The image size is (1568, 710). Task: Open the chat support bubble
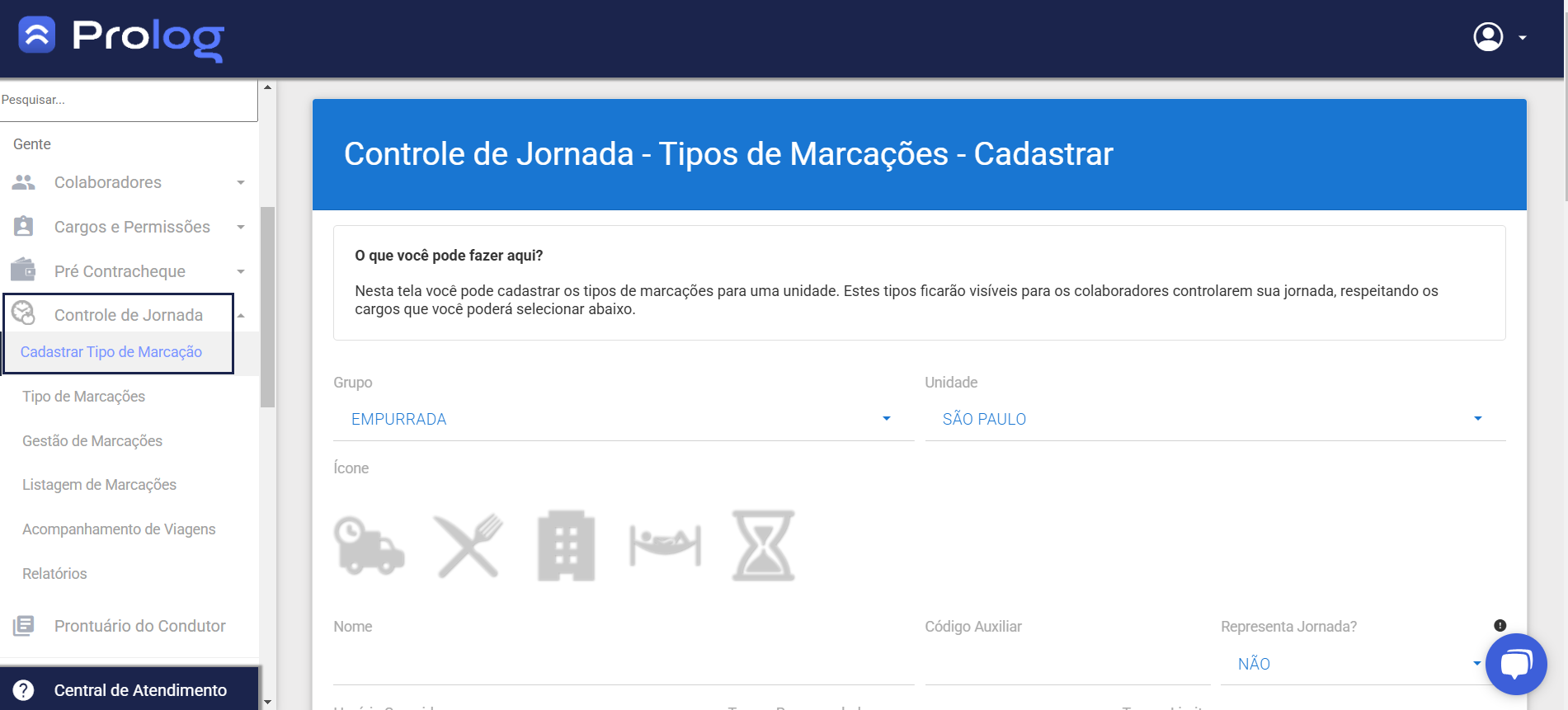click(x=1515, y=664)
